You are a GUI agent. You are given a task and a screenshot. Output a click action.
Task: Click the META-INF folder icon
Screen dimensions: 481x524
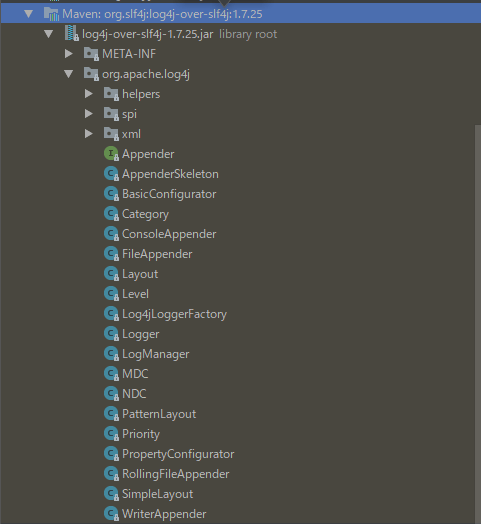91,54
